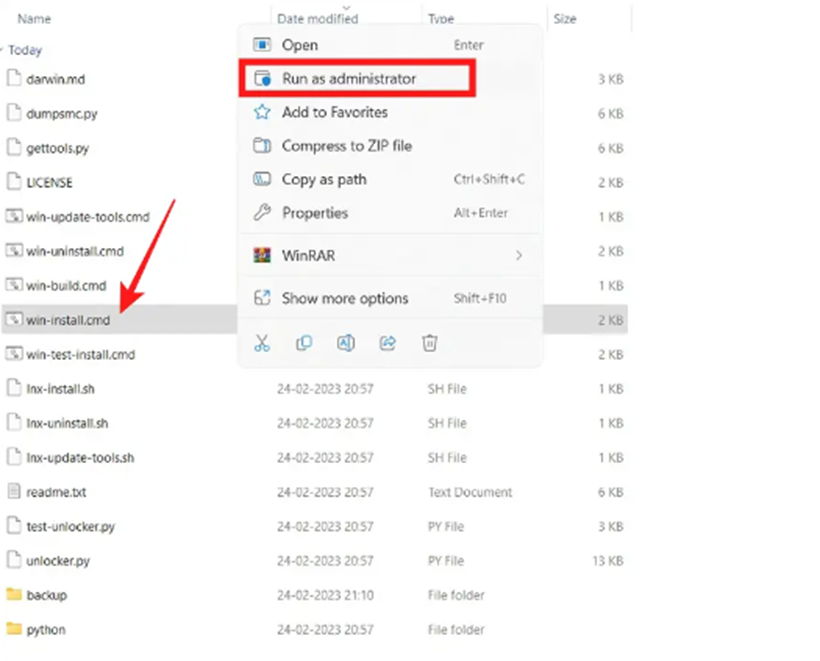Click the win-test-install.cmd file icon
820x661 pixels.
coord(14,354)
